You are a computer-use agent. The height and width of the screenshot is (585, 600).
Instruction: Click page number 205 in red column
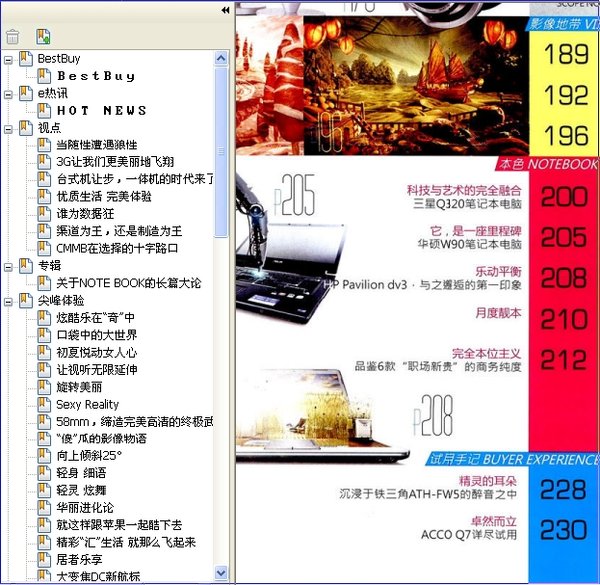point(564,237)
